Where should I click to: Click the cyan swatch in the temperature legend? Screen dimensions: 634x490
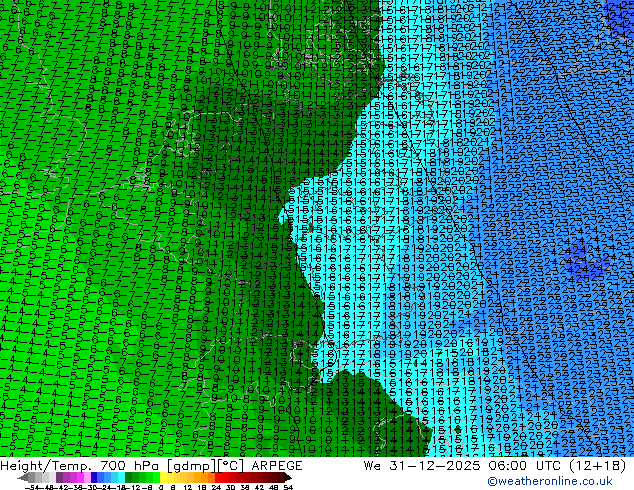tap(122, 478)
